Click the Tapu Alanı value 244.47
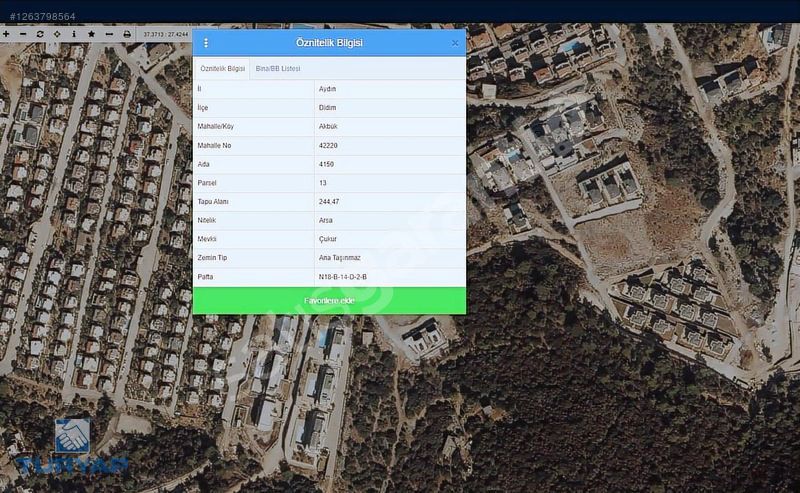Image resolution: width=800 pixels, height=493 pixels. [x=329, y=202]
